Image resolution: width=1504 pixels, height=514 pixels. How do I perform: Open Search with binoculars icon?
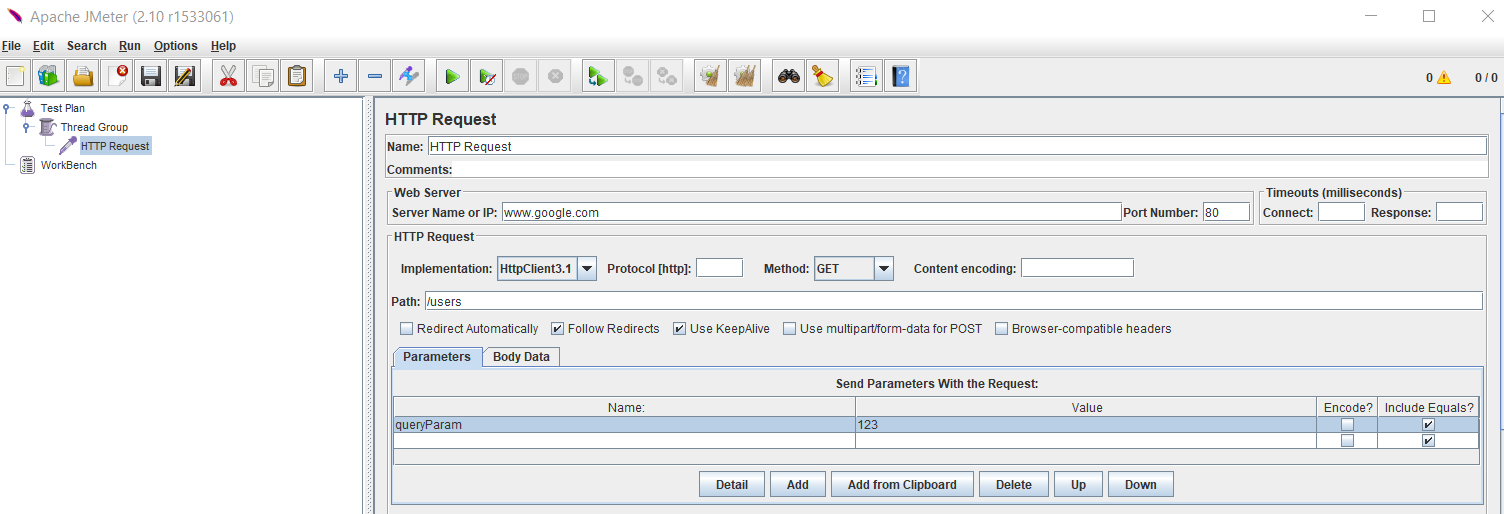(x=789, y=76)
